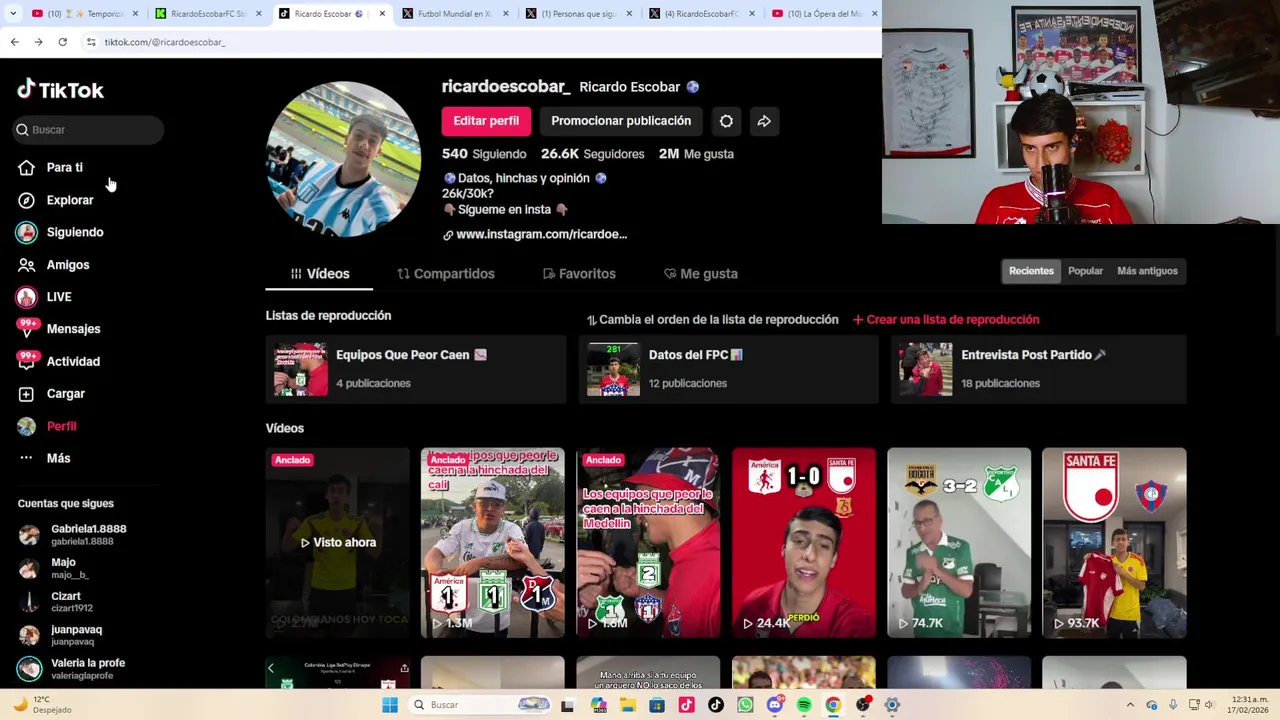Switch to Futbol Mundial en X browser tab
The height and width of the screenshot is (720, 1280).
click(455, 14)
